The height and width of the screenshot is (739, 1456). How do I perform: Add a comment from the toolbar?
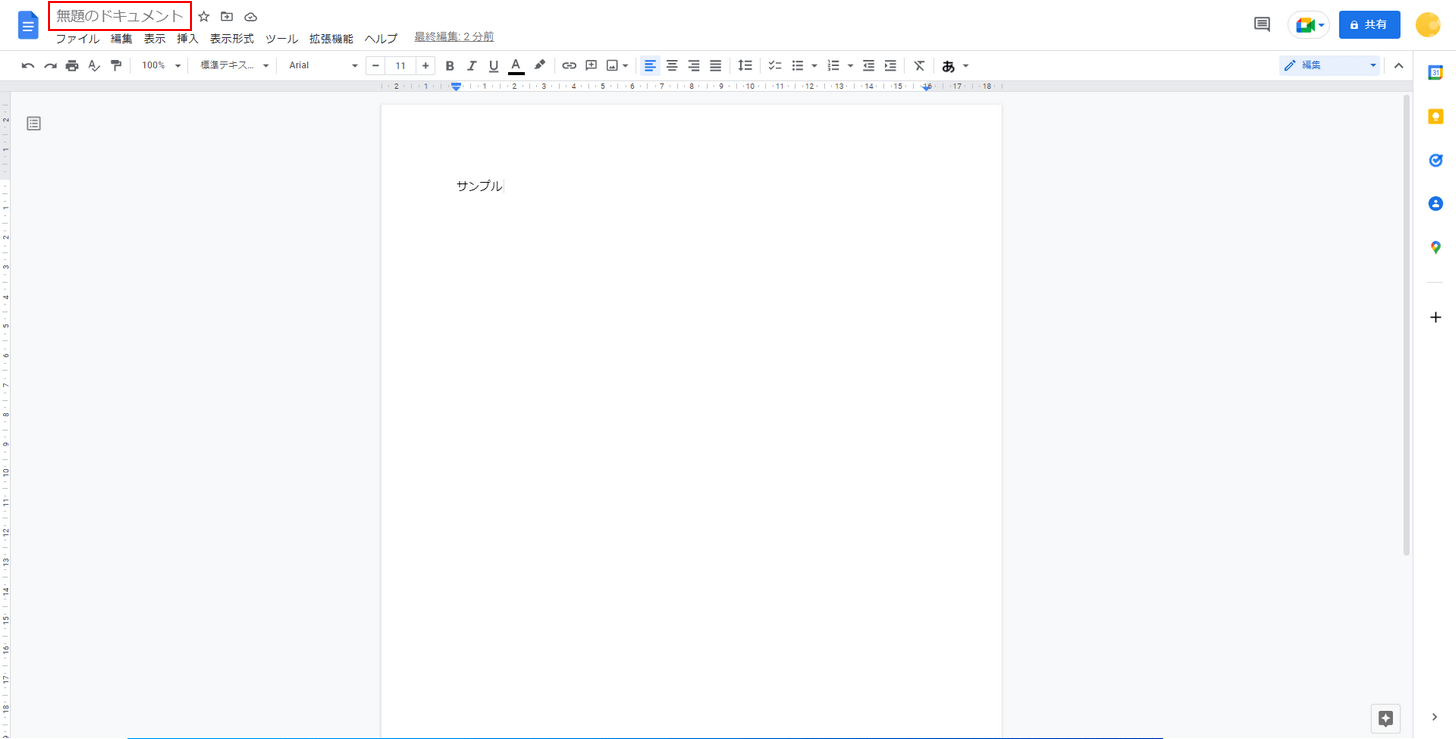(591, 66)
